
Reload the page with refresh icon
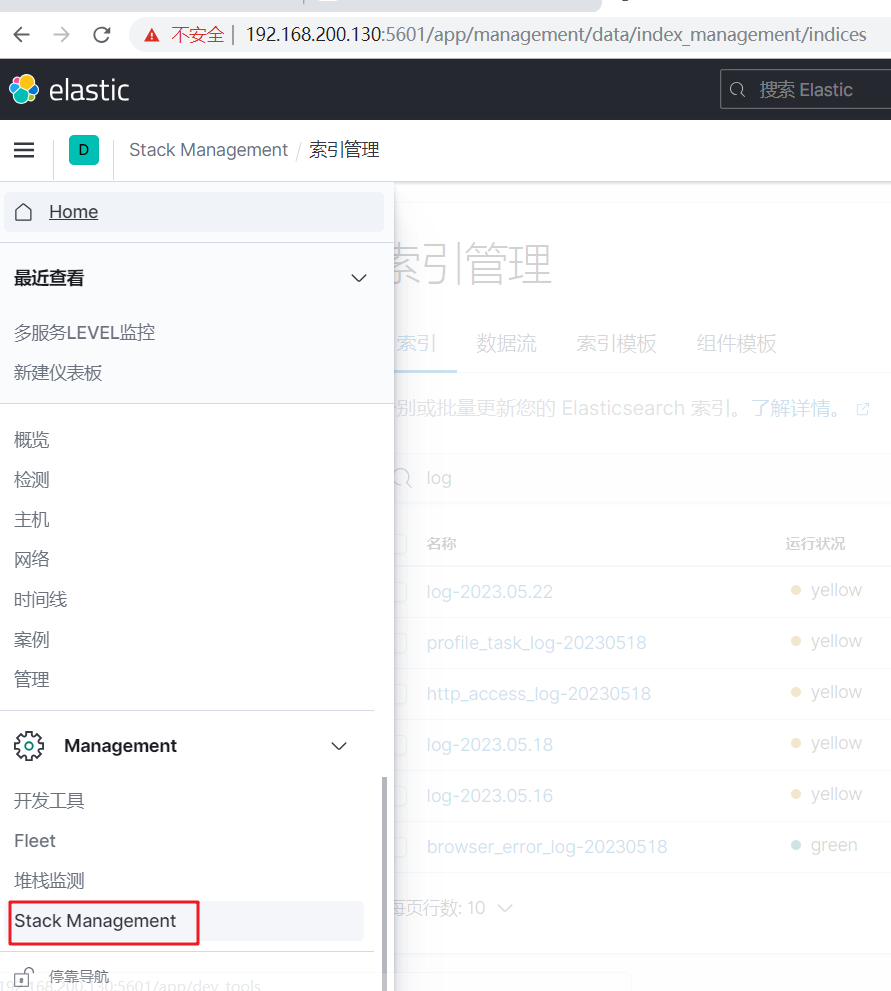point(101,35)
